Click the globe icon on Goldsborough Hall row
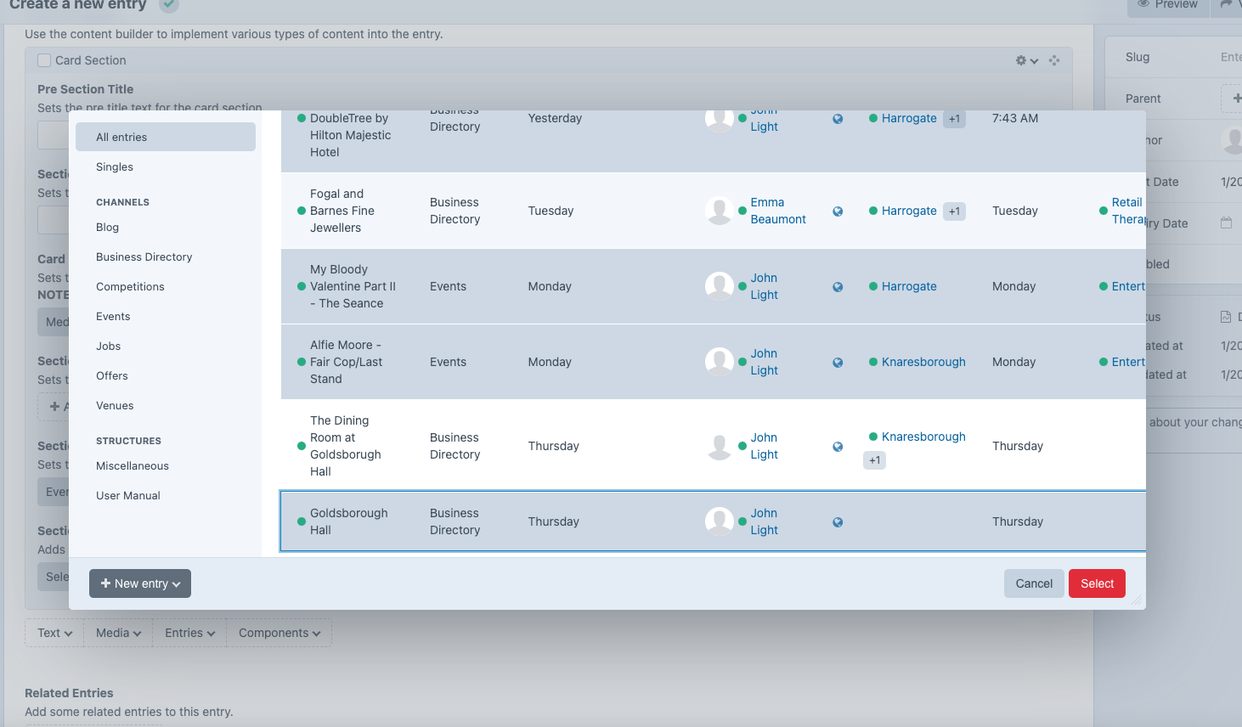1242x727 pixels. (x=838, y=521)
